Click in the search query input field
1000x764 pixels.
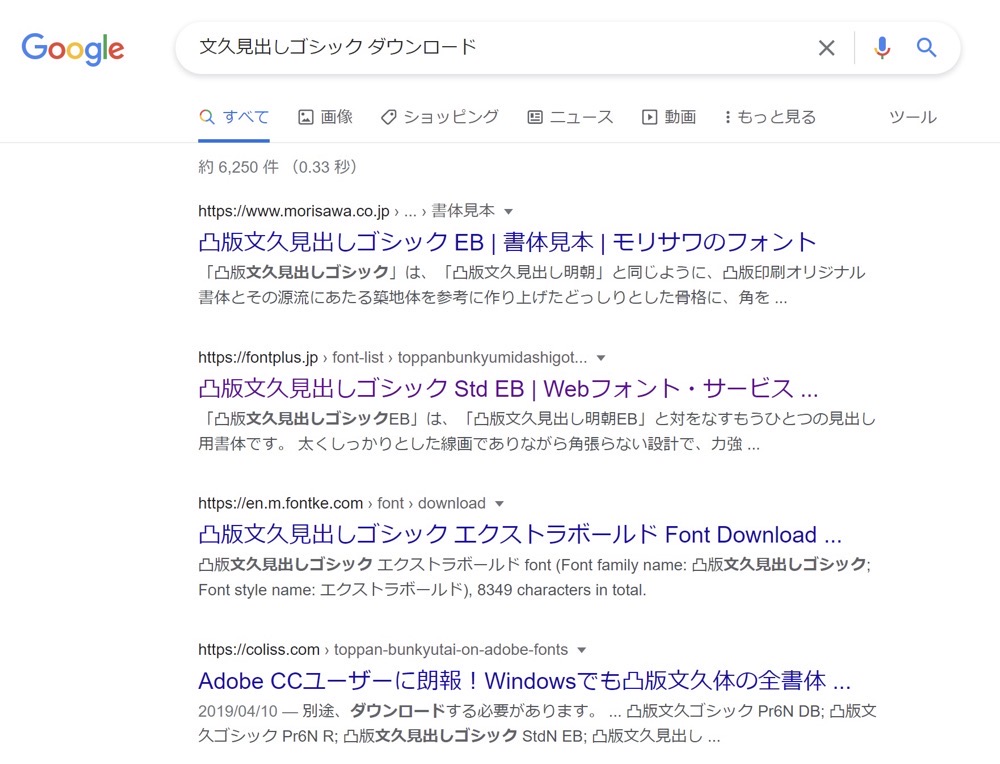tap(497, 48)
